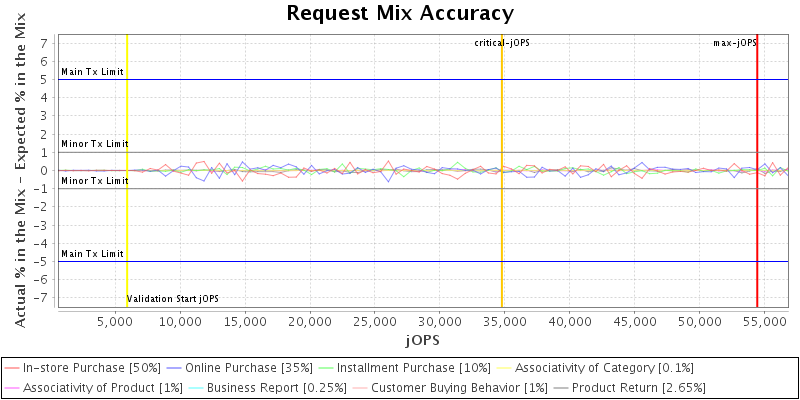The width and height of the screenshot is (800, 400).
Task: Click the 'max-jOPS' text label
Action: 733,43
